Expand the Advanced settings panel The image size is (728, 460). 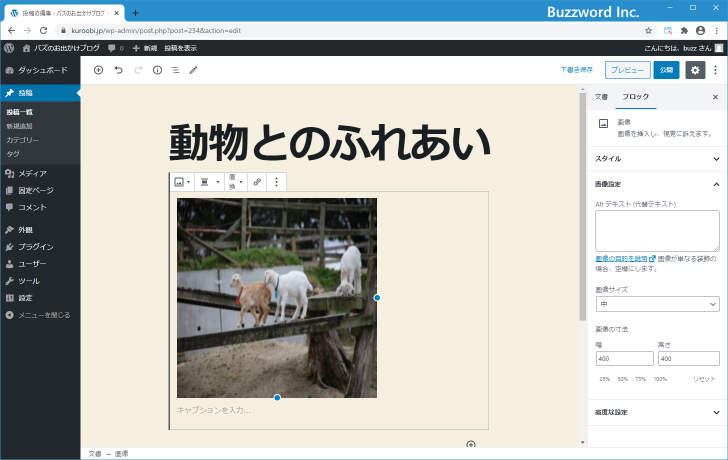click(x=657, y=412)
